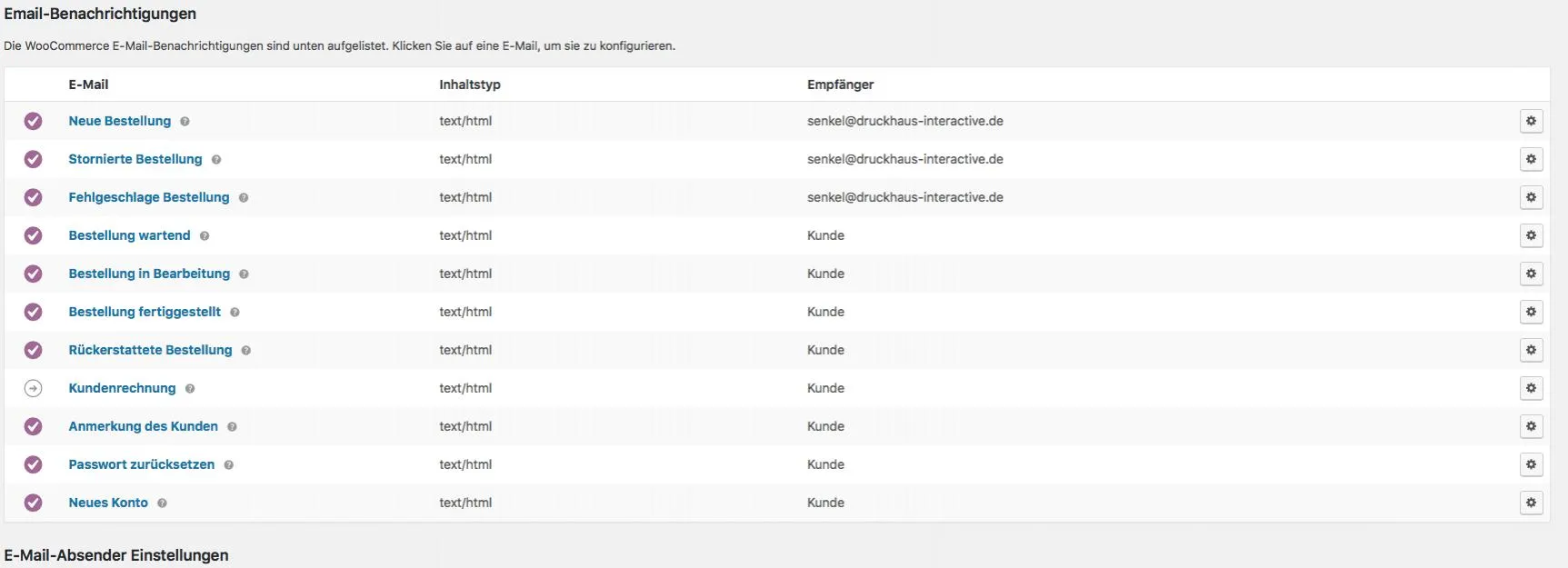Viewport: 1568px width, 568px height.
Task: Click the gear icon for Bestellung fertiggestellt
Action: [x=1531, y=312]
